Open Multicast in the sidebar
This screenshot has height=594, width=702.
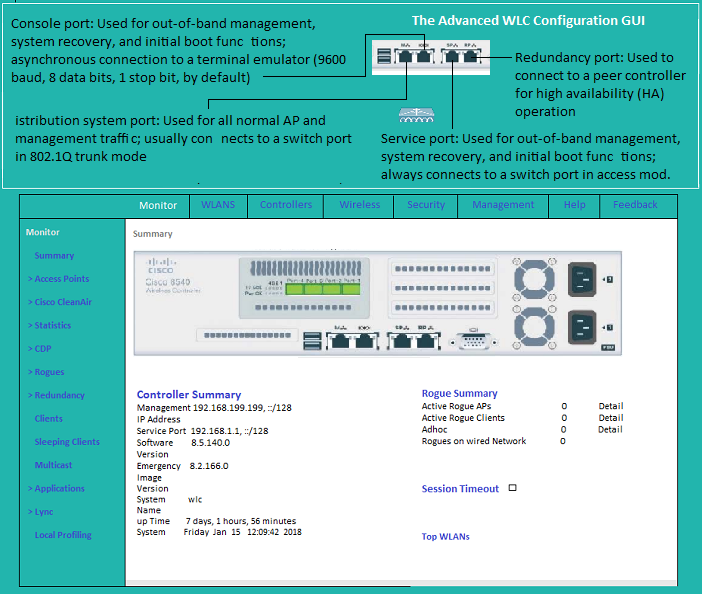pyautogui.click(x=53, y=465)
